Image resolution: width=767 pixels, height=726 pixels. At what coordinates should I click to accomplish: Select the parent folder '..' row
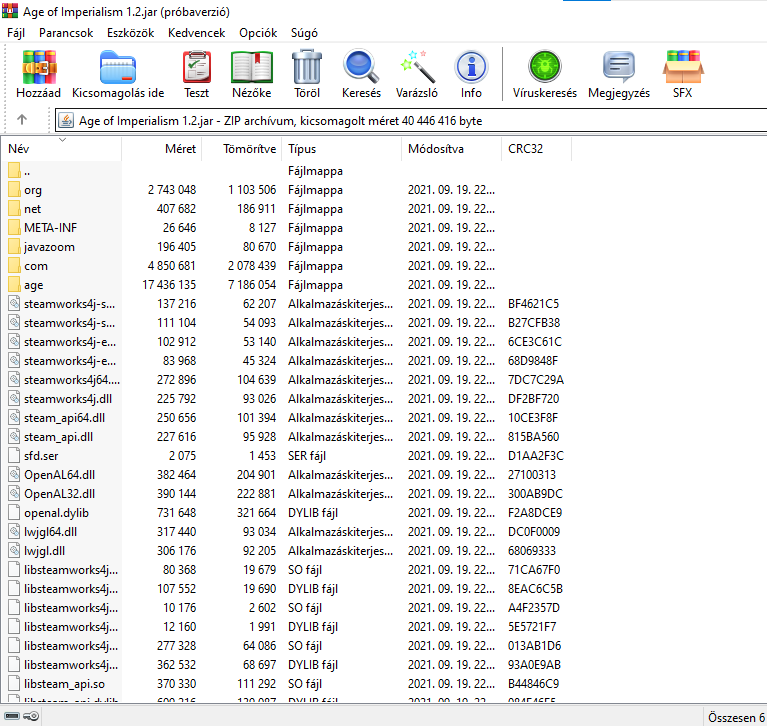pyautogui.click(x=286, y=171)
